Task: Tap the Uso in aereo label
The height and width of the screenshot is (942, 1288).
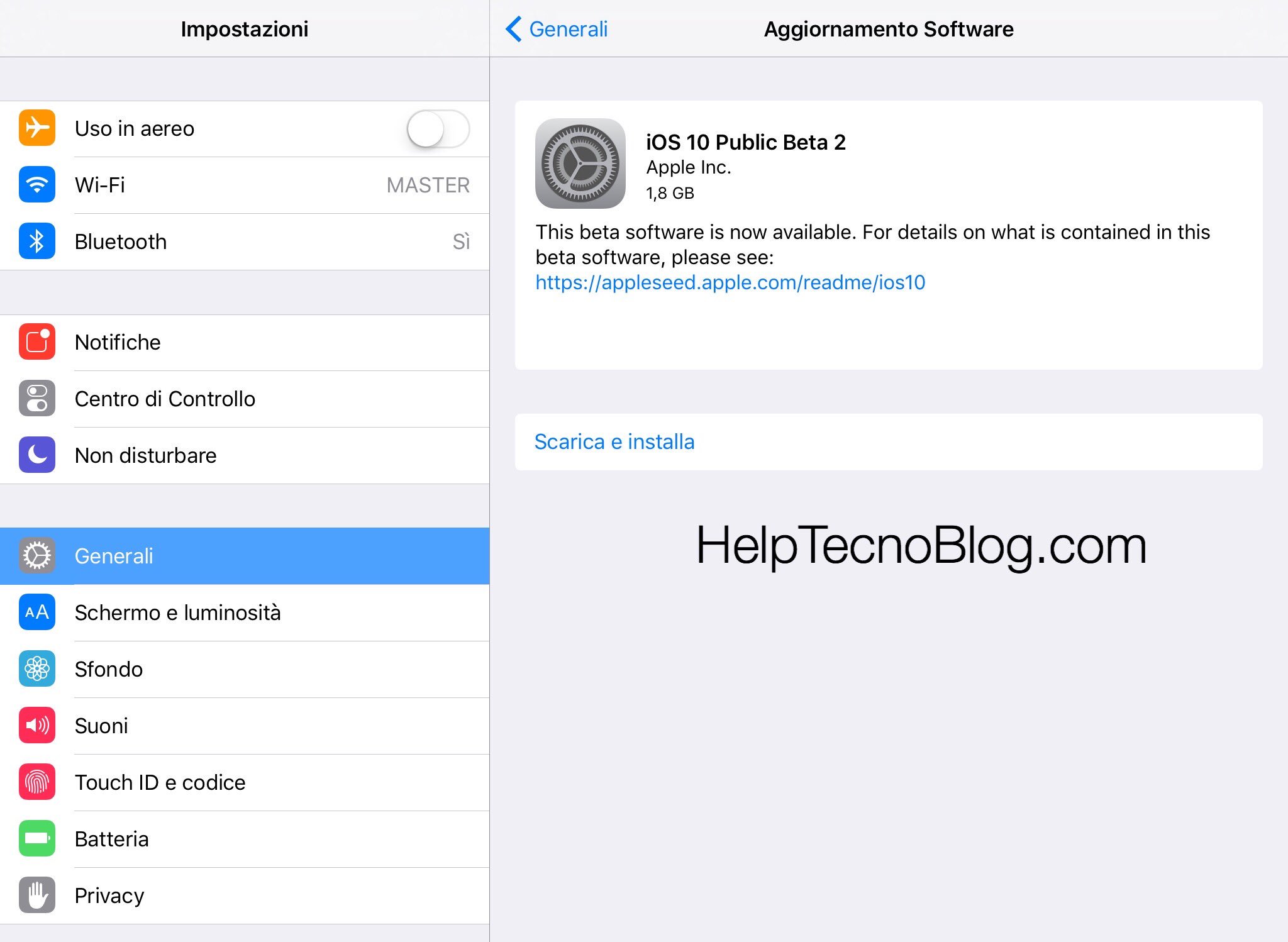Action: point(135,128)
